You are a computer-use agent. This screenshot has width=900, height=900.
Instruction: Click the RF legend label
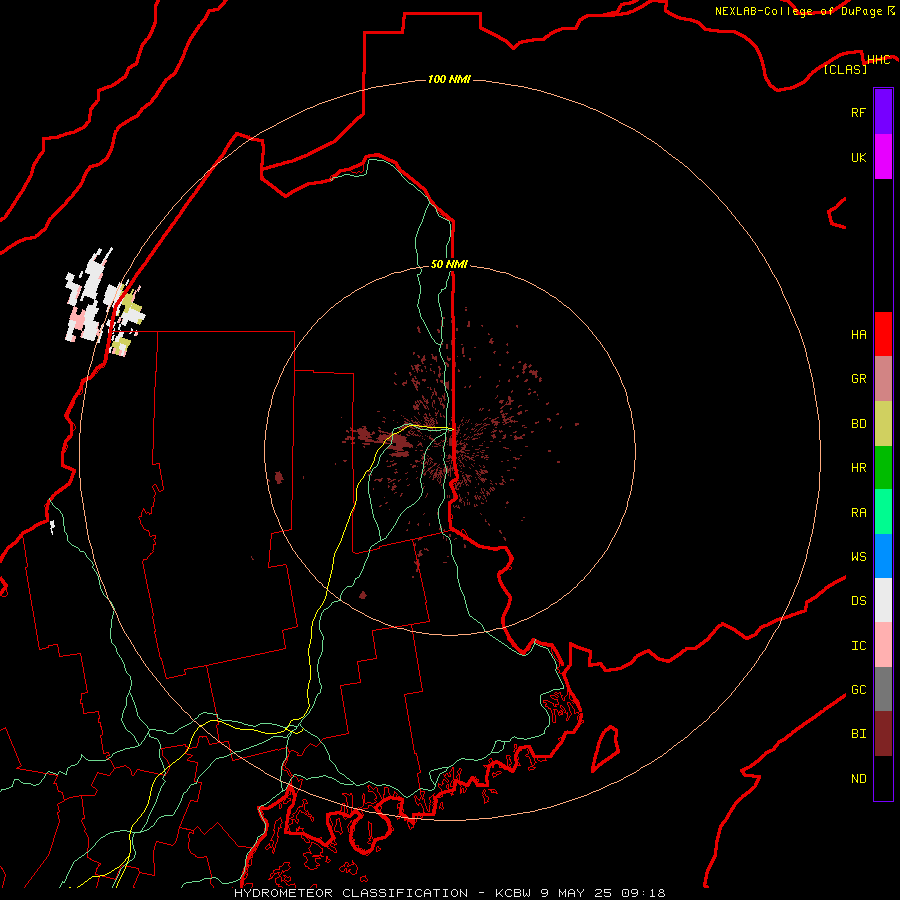(x=858, y=112)
